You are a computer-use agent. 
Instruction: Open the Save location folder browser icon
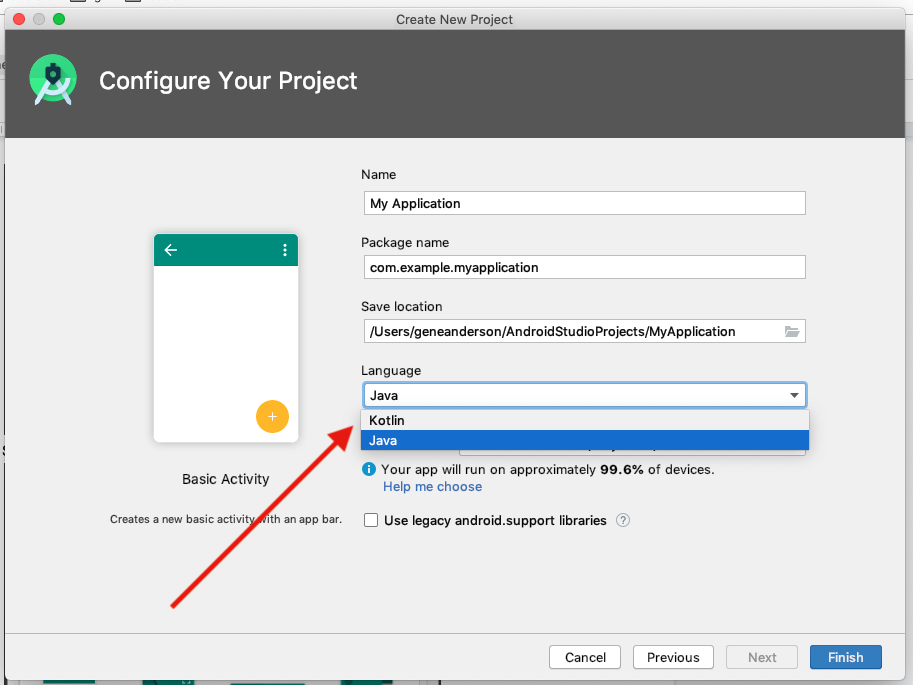(792, 332)
